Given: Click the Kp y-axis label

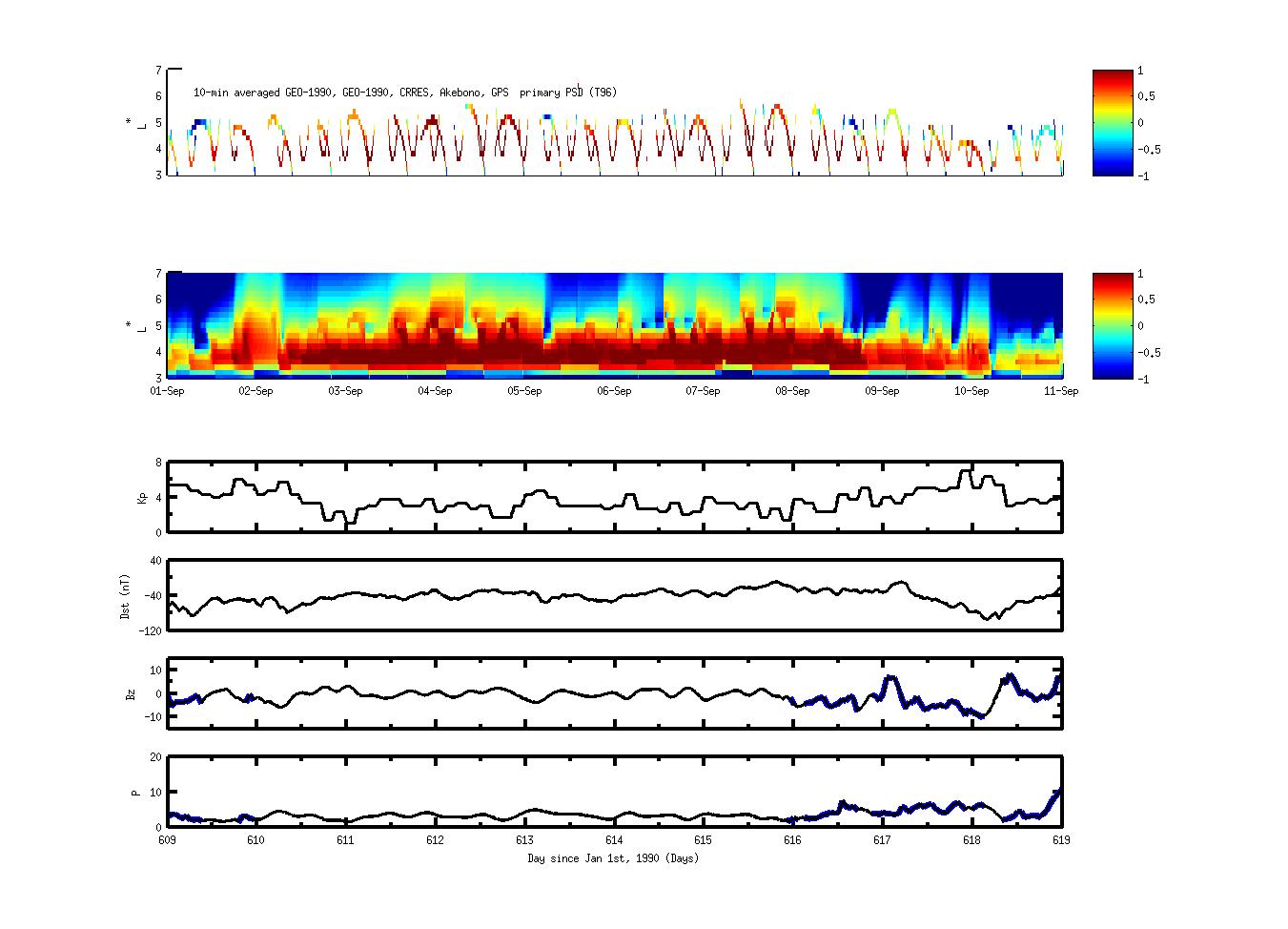Looking at the screenshot, I should click(130, 497).
